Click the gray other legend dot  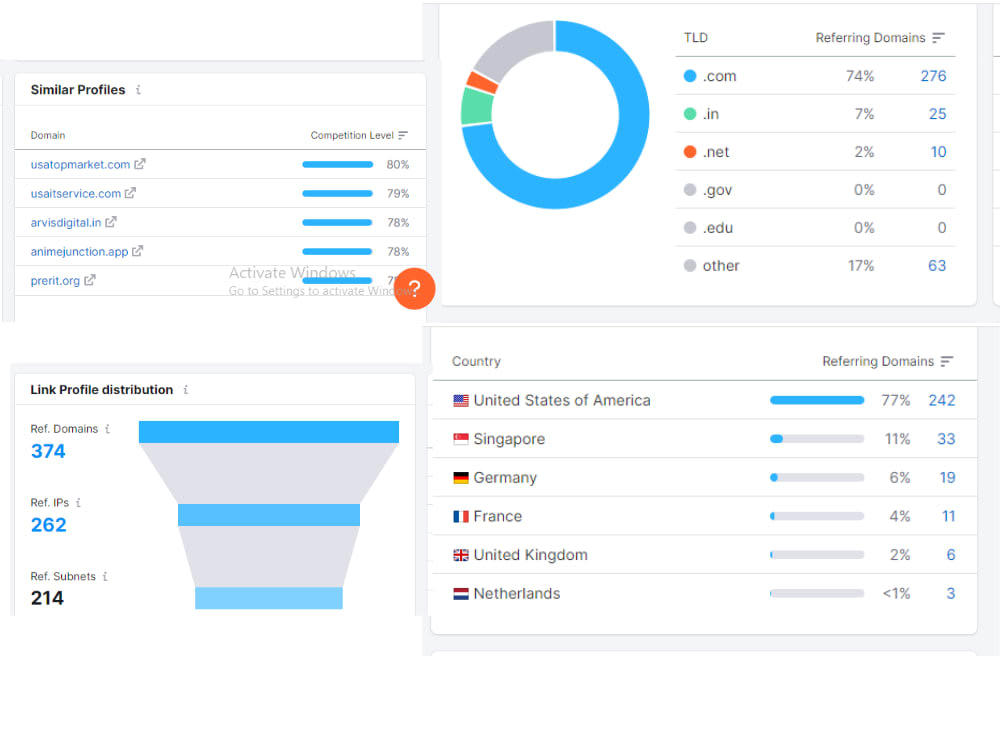(x=689, y=266)
